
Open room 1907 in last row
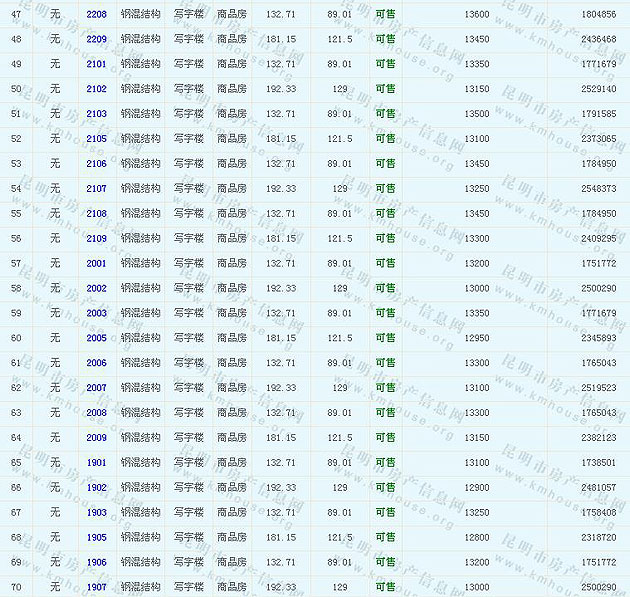point(97,587)
